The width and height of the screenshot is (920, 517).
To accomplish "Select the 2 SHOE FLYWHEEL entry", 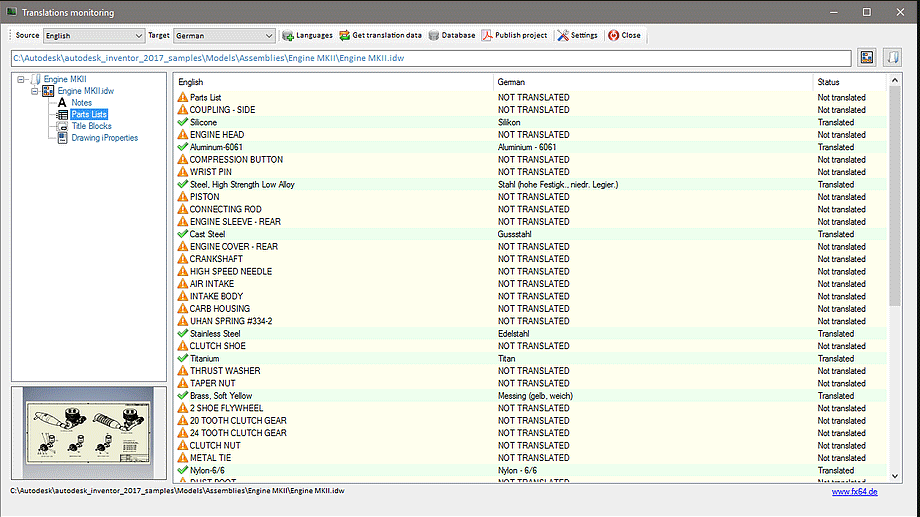I will click(226, 408).
